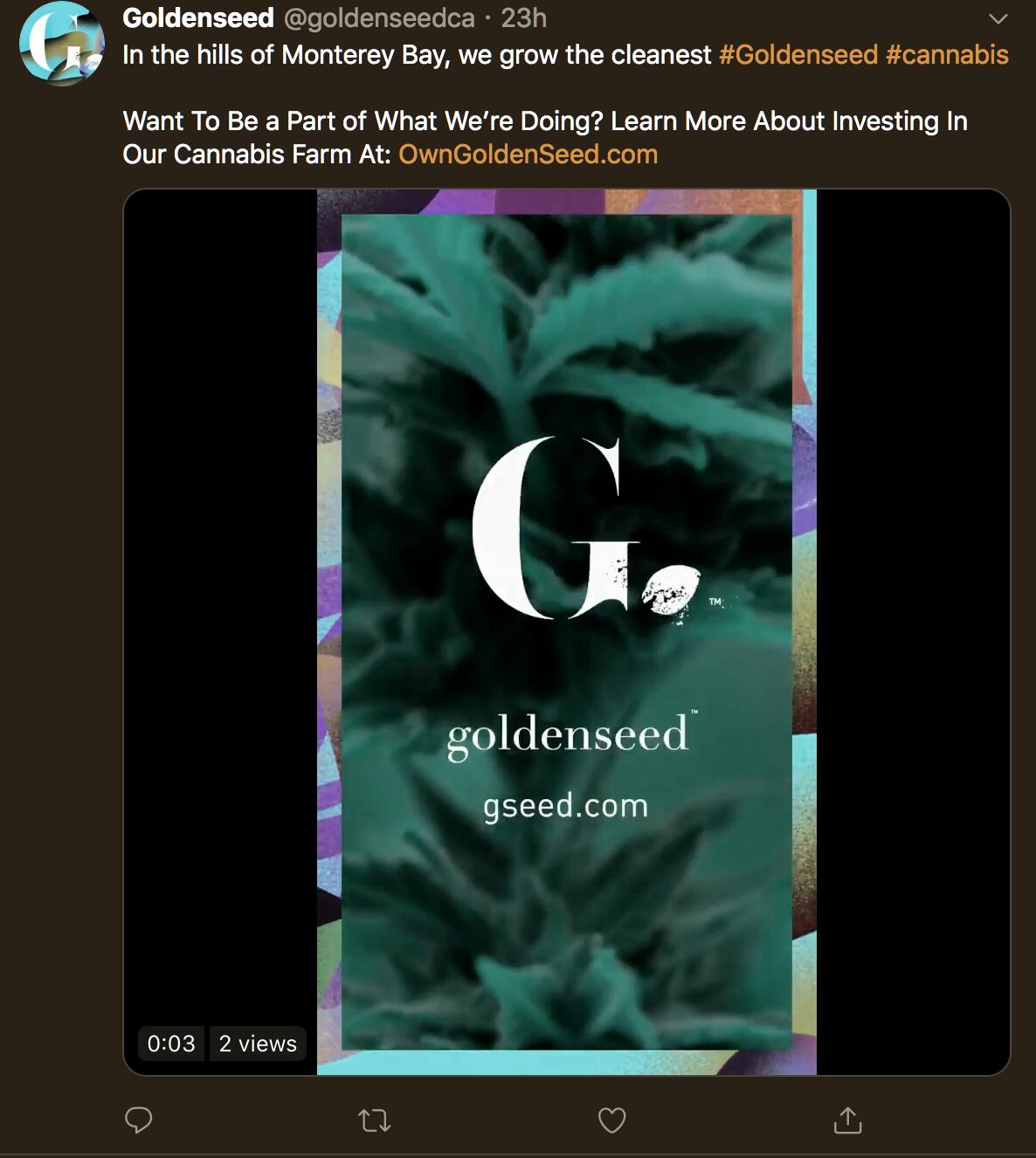The width and height of the screenshot is (1036, 1158).
Task: Retweet the Goldenseed post
Action: [375, 1120]
